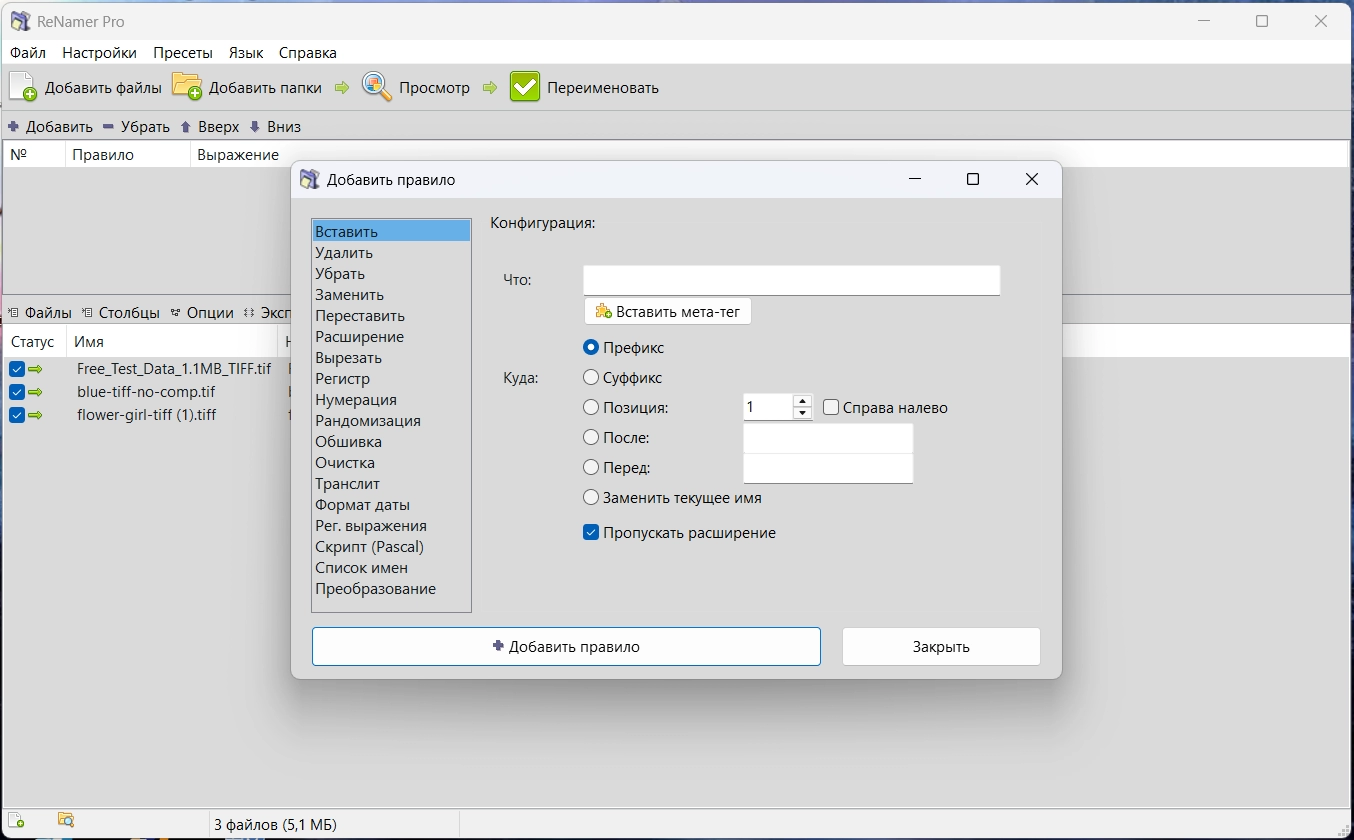1354x840 pixels.
Task: Click the green Переименовать checkmark button
Action: click(x=584, y=87)
